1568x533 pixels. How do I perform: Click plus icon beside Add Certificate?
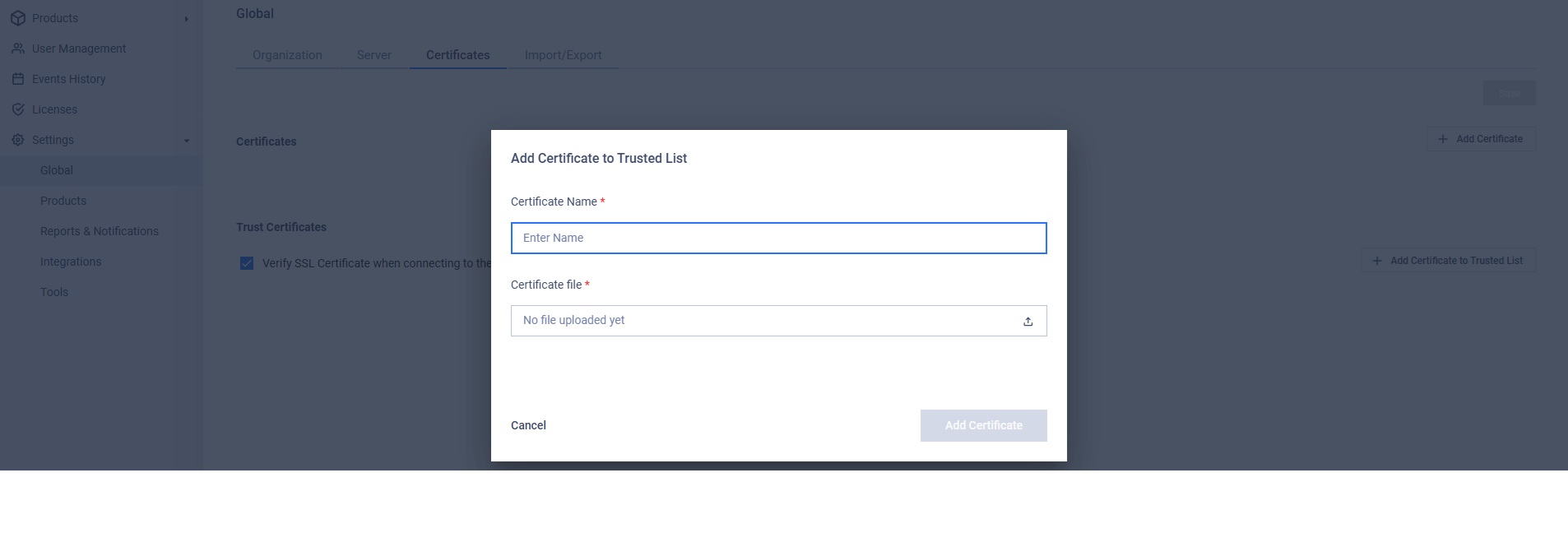coord(1443,139)
